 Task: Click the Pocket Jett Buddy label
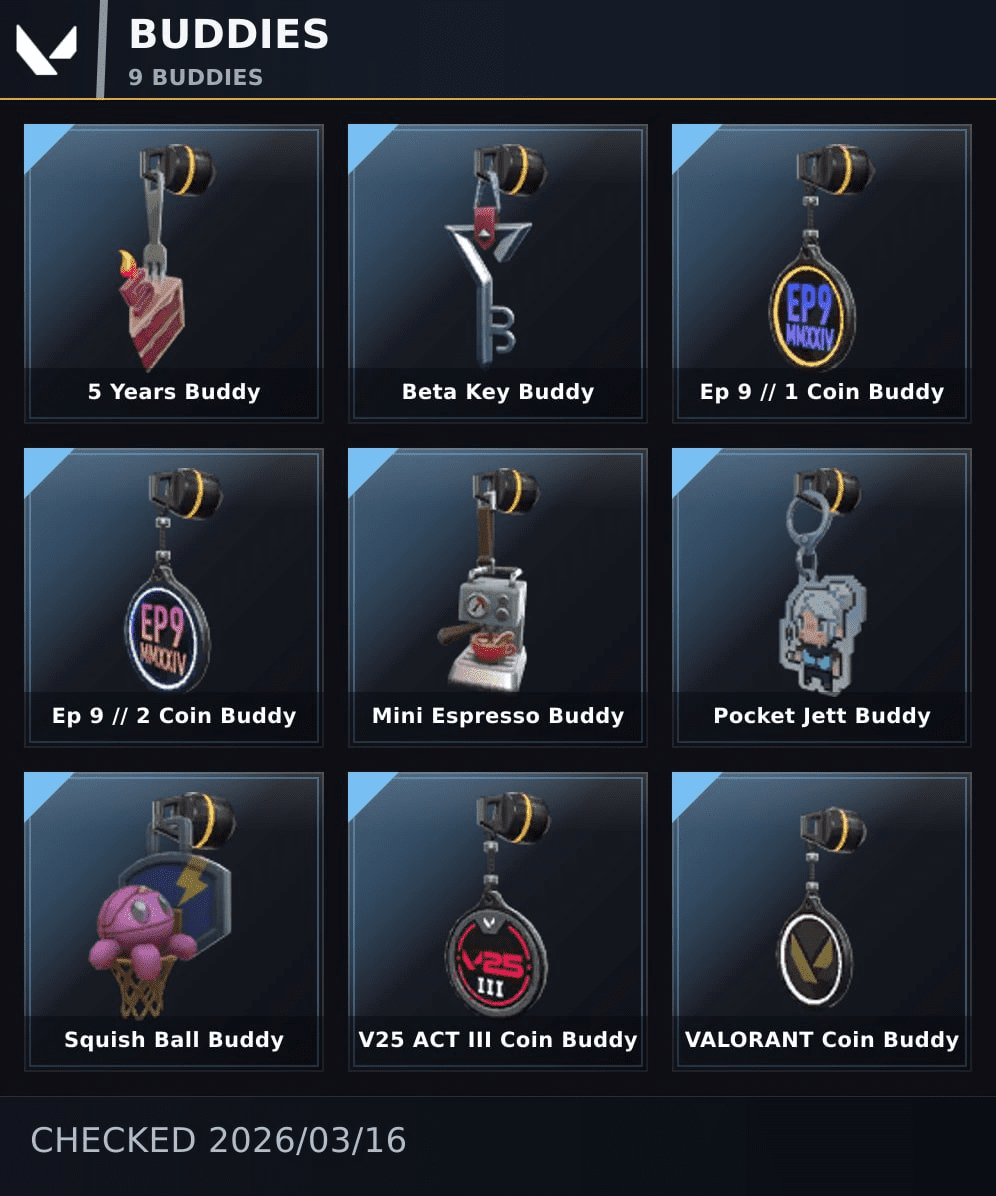coord(822,715)
